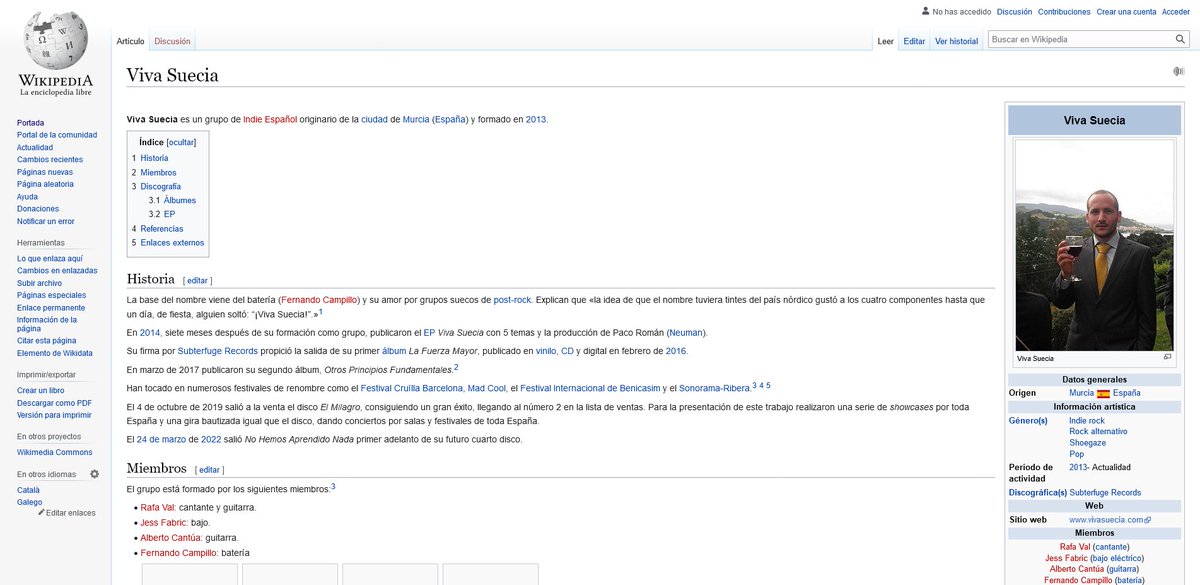Image resolution: width=1200 pixels, height=585 pixels.
Task: Open the Subterfuge Records link in Historia
Action: pos(218,351)
